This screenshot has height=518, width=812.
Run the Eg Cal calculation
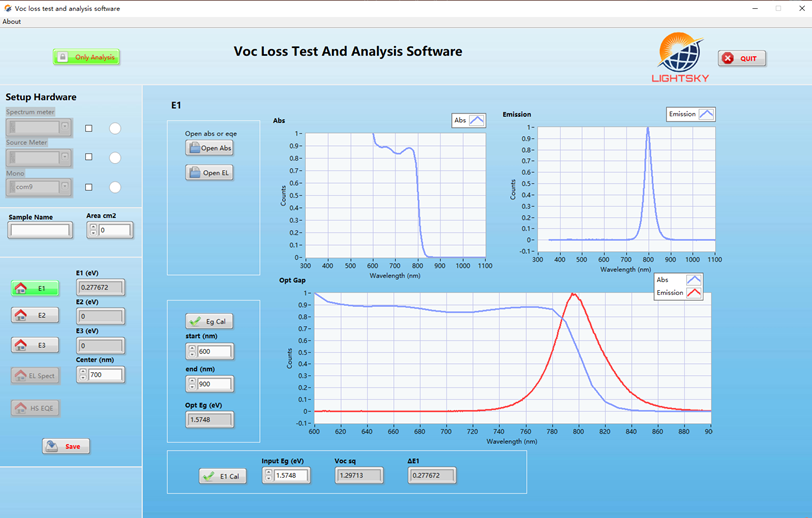209,321
